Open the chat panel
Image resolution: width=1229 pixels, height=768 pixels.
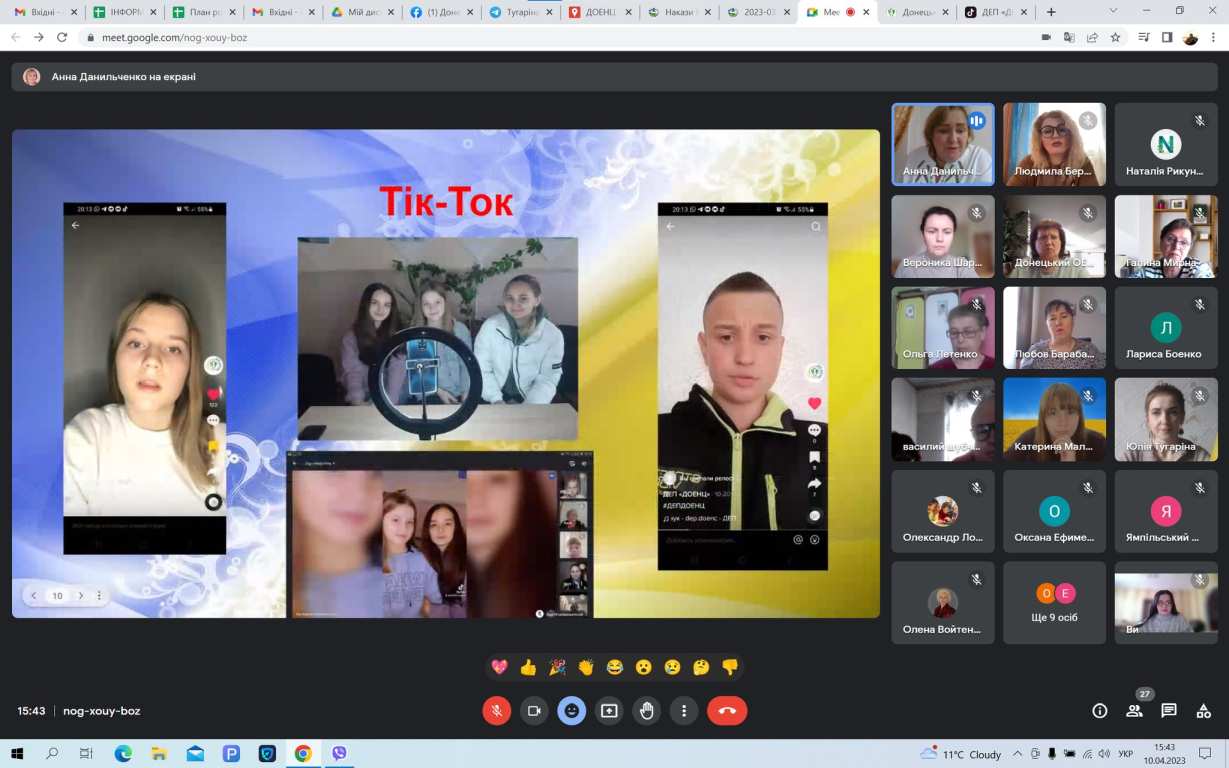tap(1169, 711)
